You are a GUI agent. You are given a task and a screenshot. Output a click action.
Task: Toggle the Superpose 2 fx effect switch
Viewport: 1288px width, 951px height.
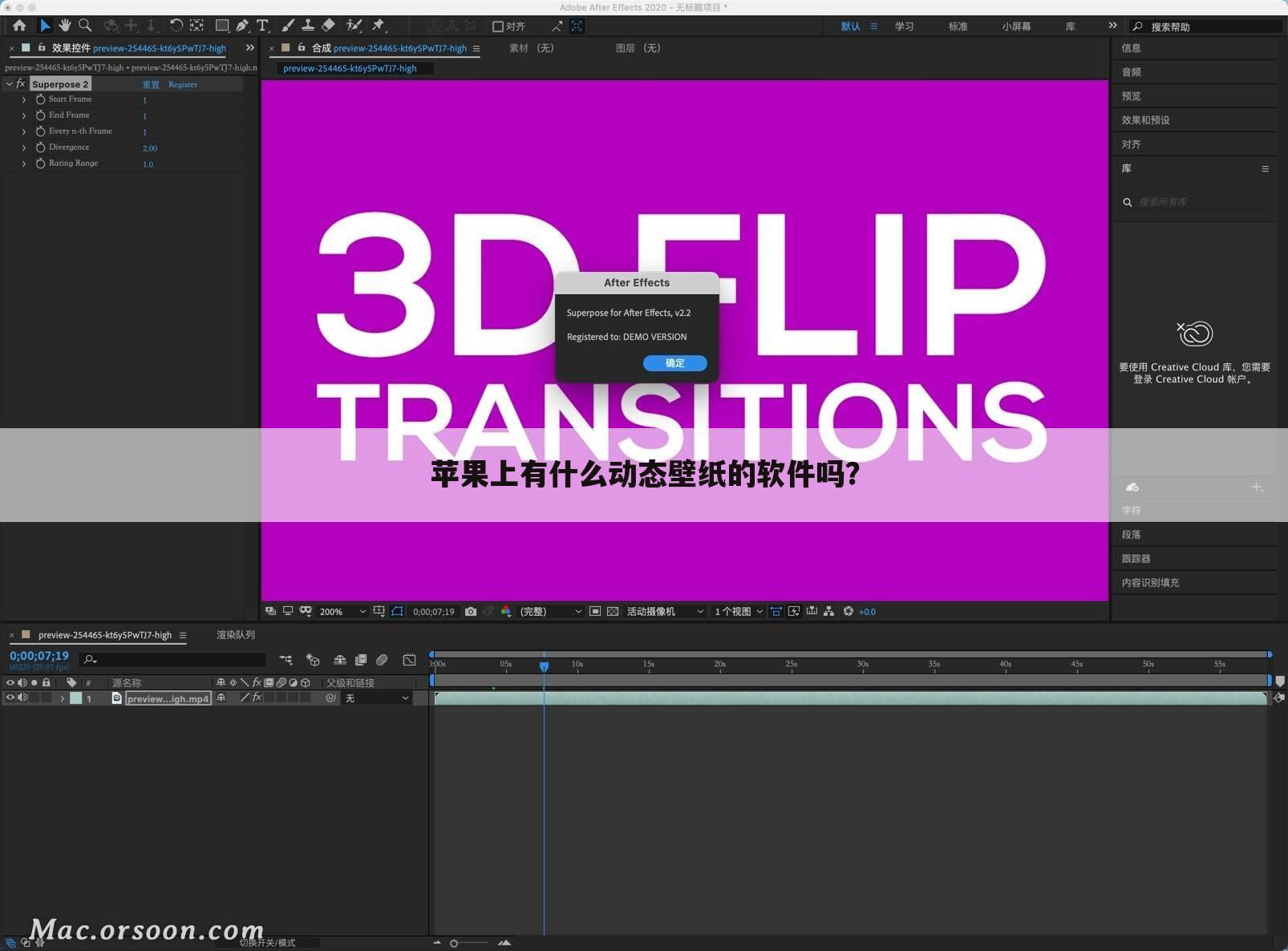point(21,83)
